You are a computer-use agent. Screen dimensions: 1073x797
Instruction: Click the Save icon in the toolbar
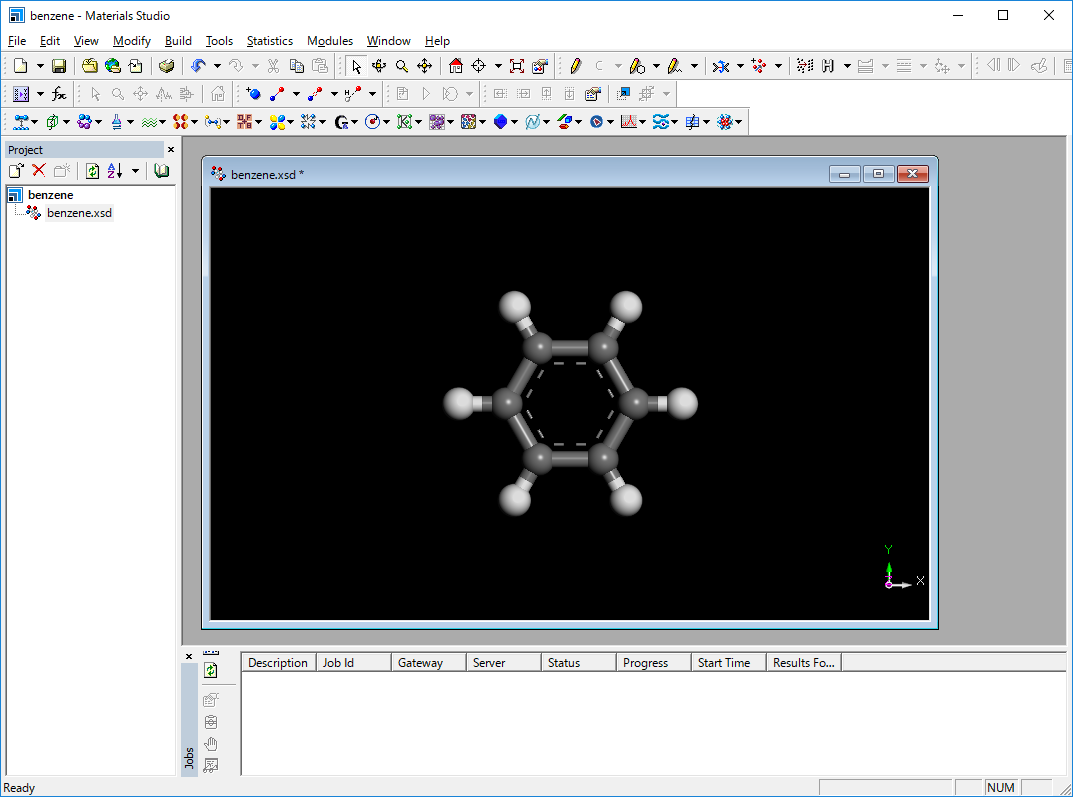59,66
